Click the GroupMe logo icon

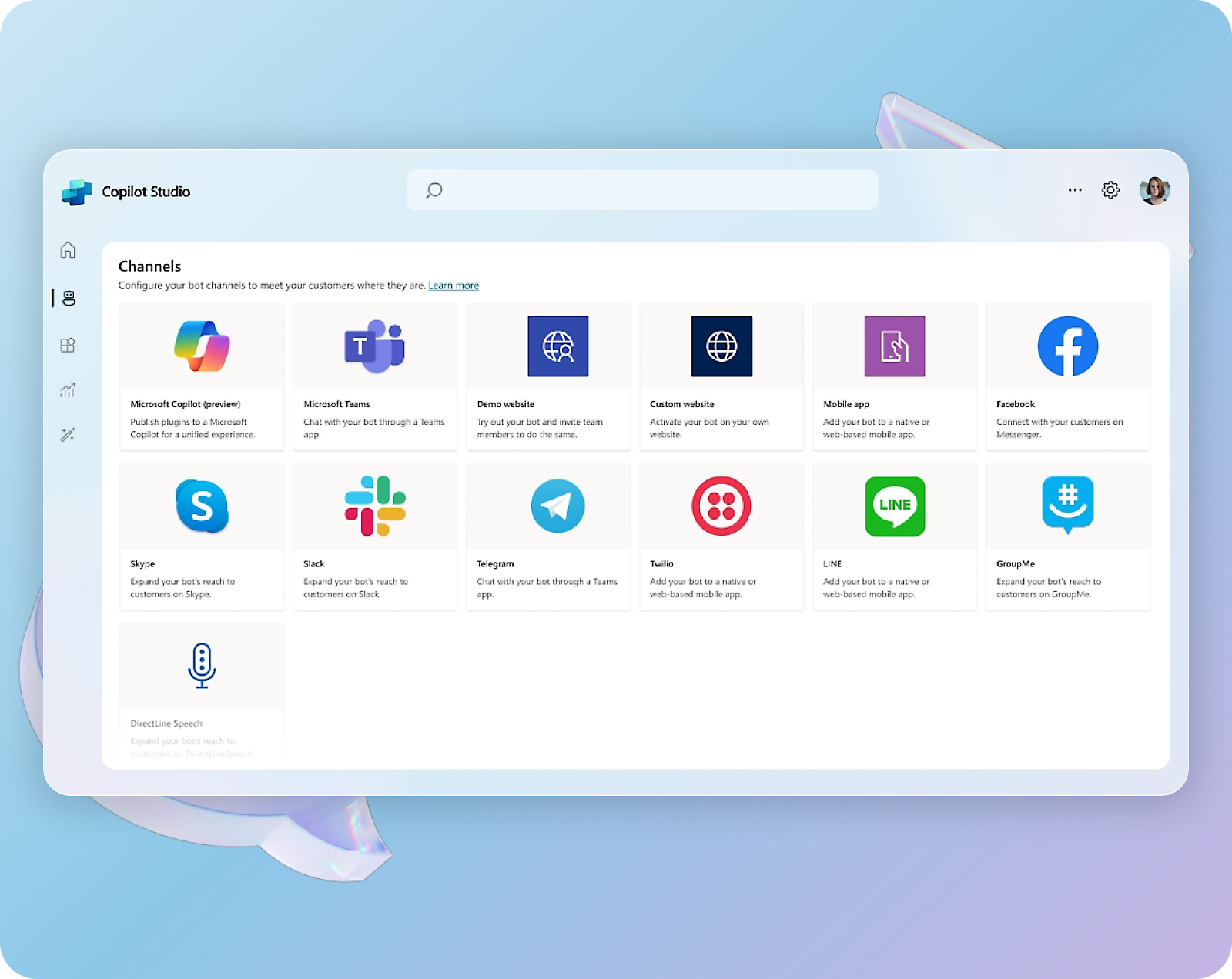pos(1068,505)
